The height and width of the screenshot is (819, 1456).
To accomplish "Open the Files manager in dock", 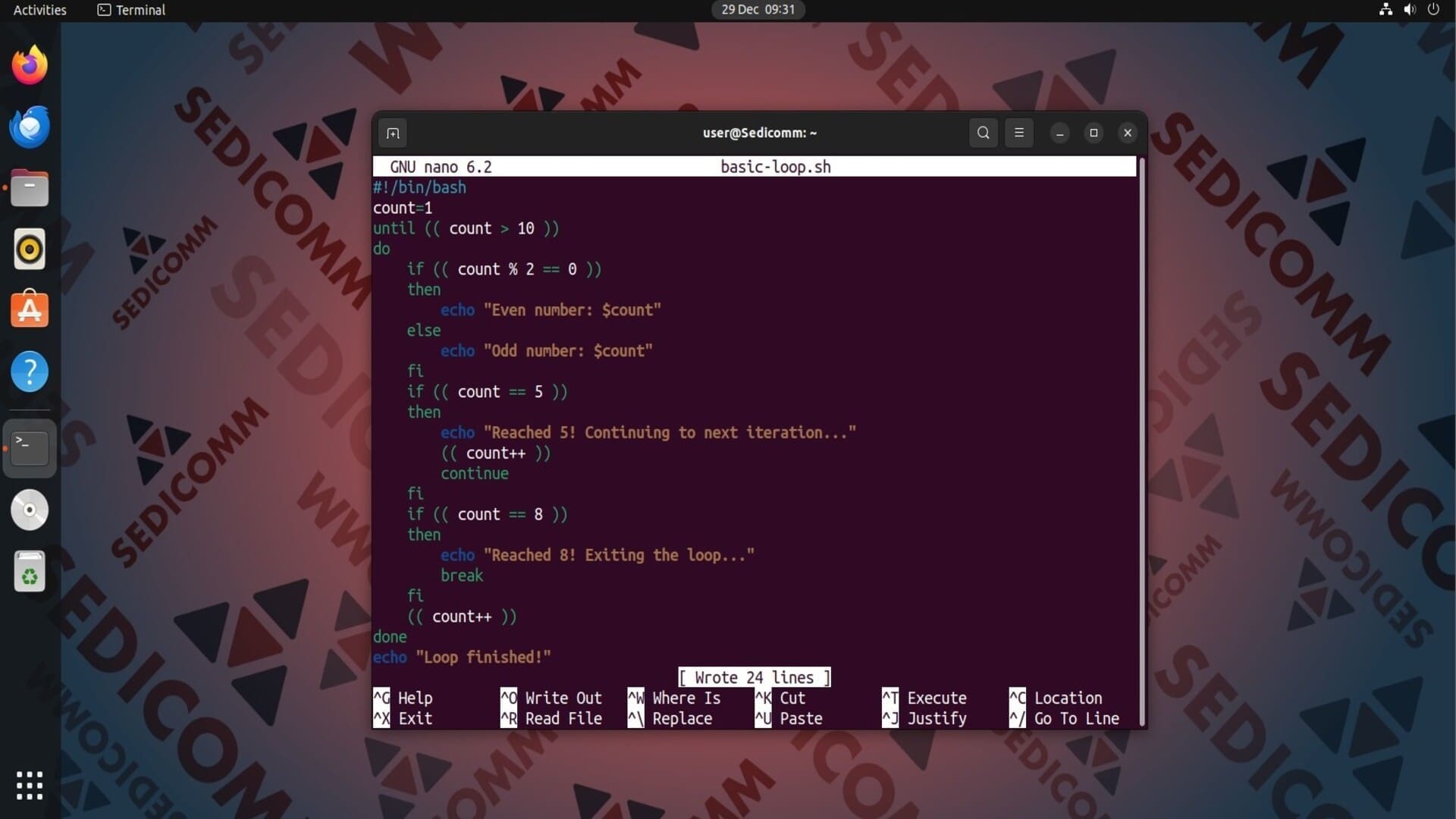I will [30, 188].
